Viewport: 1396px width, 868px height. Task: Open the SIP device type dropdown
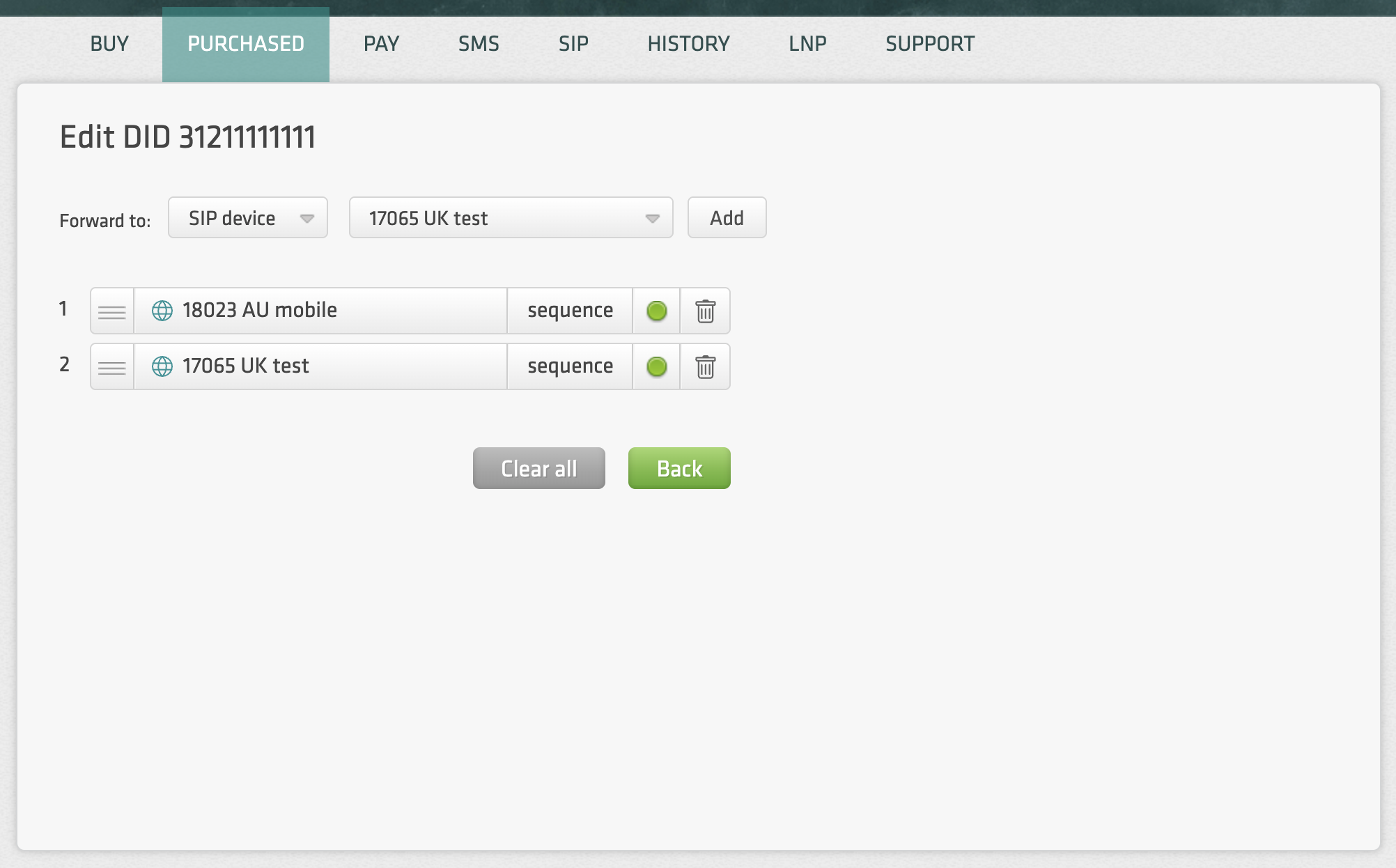248,218
